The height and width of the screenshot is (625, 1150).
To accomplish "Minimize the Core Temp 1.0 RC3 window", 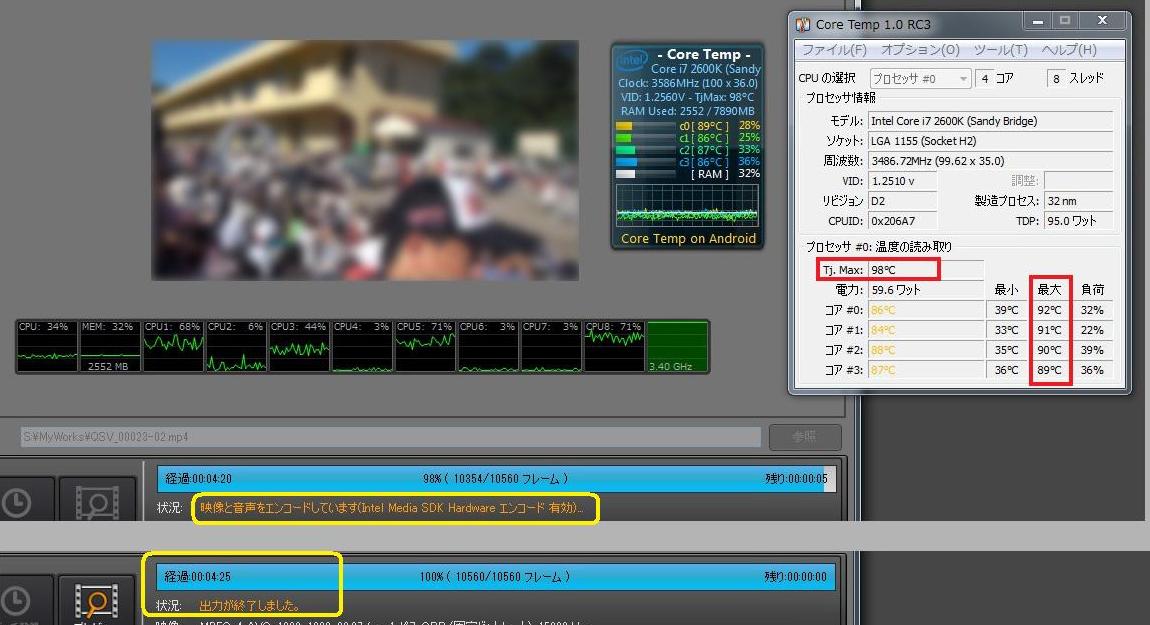I will pyautogui.click(x=1038, y=21).
